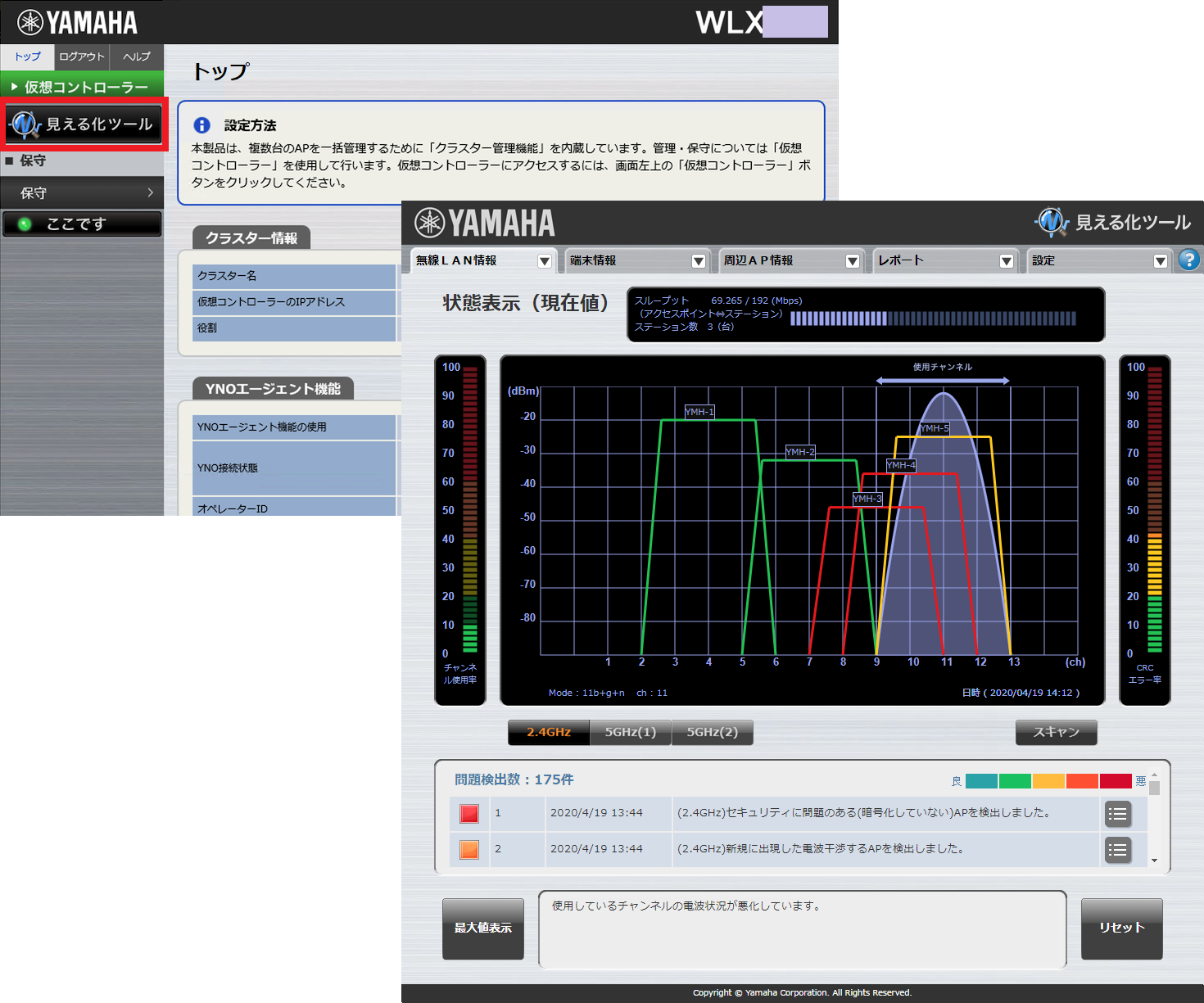Click the blue info icon beside 設定方法
This screenshot has width=1204, height=1003.
201,125
